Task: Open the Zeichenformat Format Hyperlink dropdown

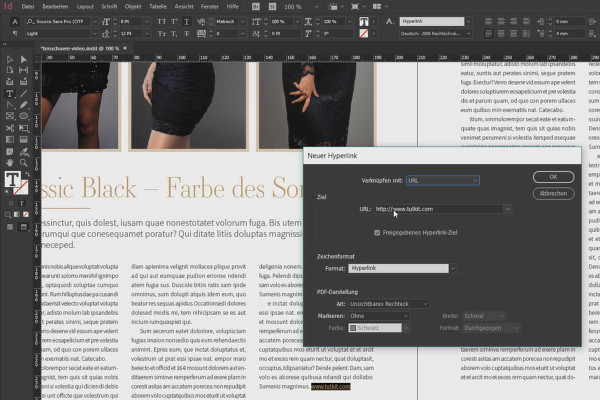Action: click(453, 268)
